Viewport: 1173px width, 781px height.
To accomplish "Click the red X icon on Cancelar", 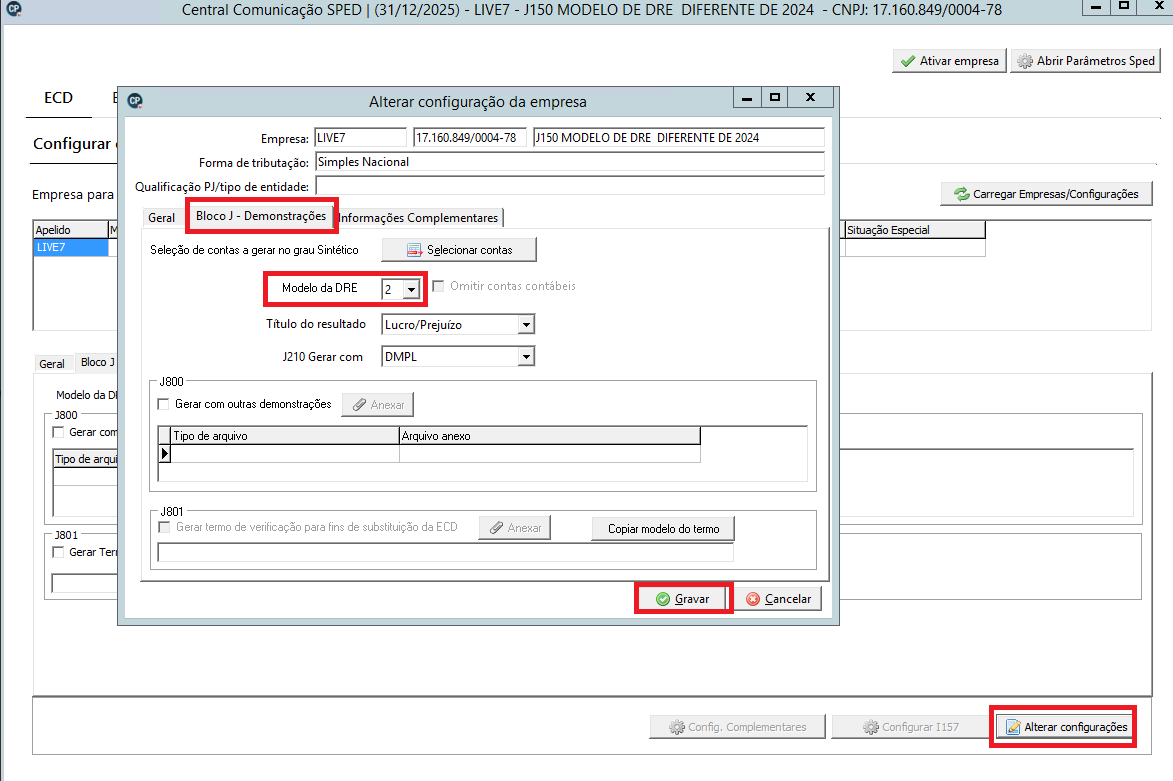I will click(x=753, y=599).
